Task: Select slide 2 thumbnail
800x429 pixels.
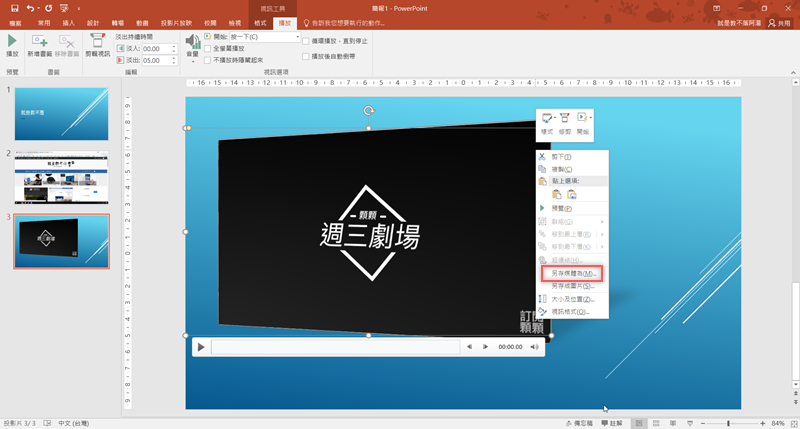Action: [61, 178]
